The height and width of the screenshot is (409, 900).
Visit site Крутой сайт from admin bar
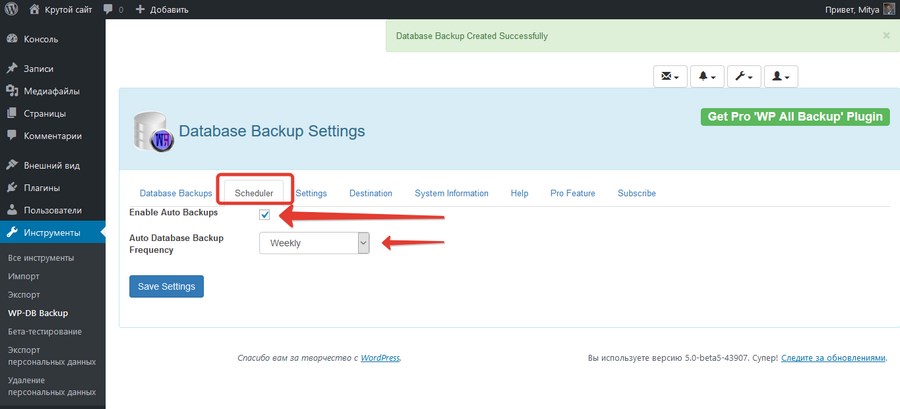tap(60, 10)
